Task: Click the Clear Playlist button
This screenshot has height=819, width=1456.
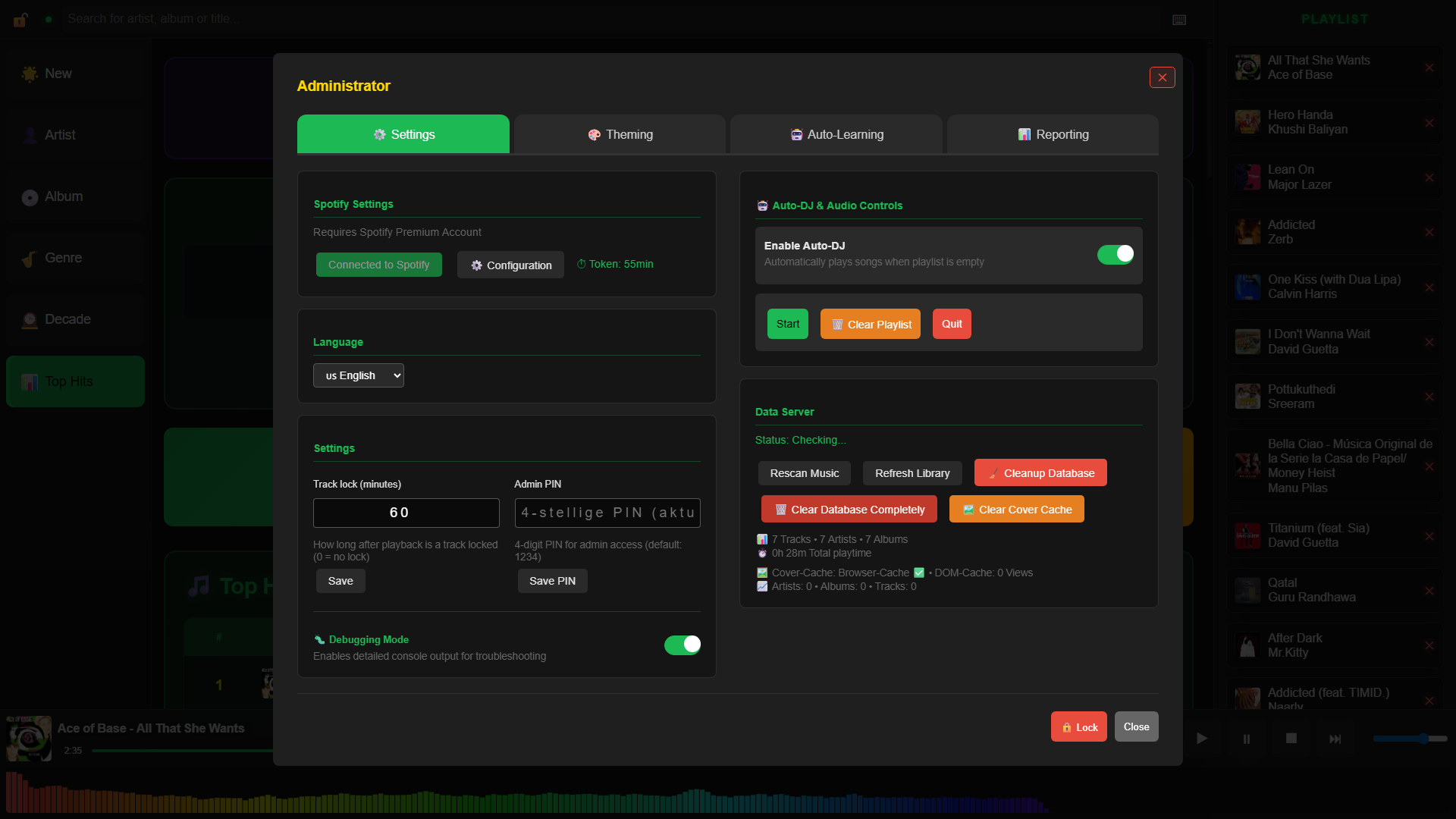Action: click(x=870, y=324)
